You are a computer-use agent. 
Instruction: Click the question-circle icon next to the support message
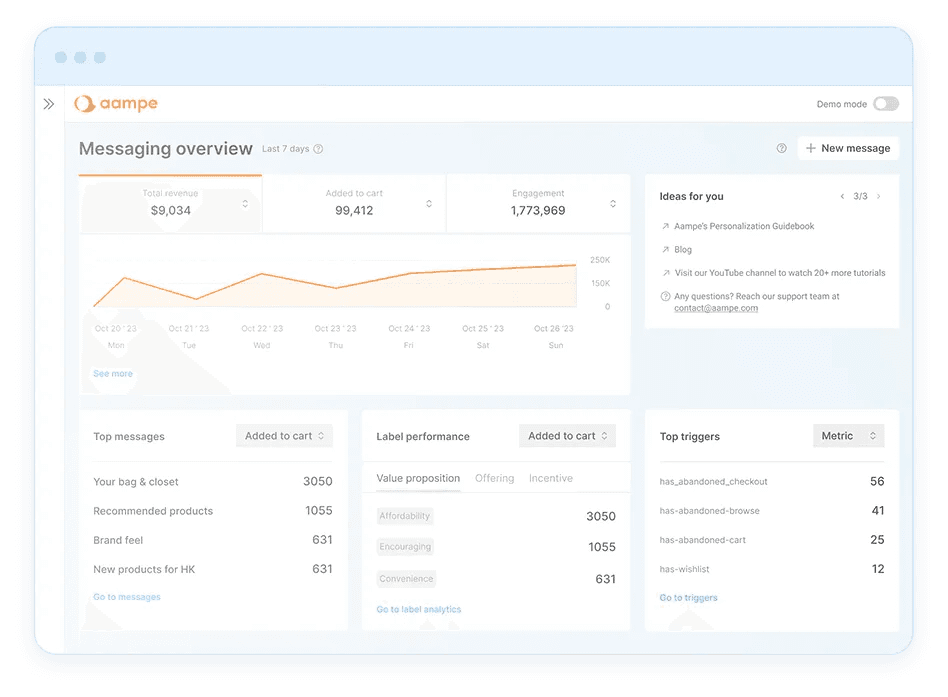663,296
